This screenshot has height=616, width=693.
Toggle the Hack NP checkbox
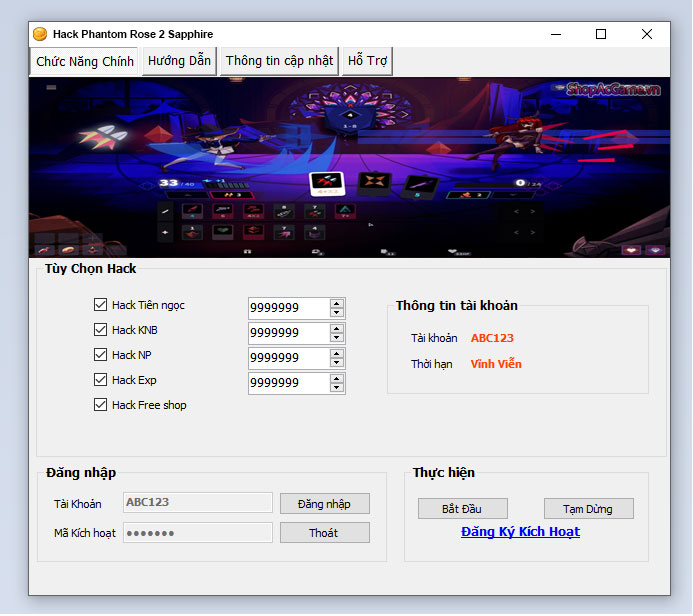(x=100, y=355)
